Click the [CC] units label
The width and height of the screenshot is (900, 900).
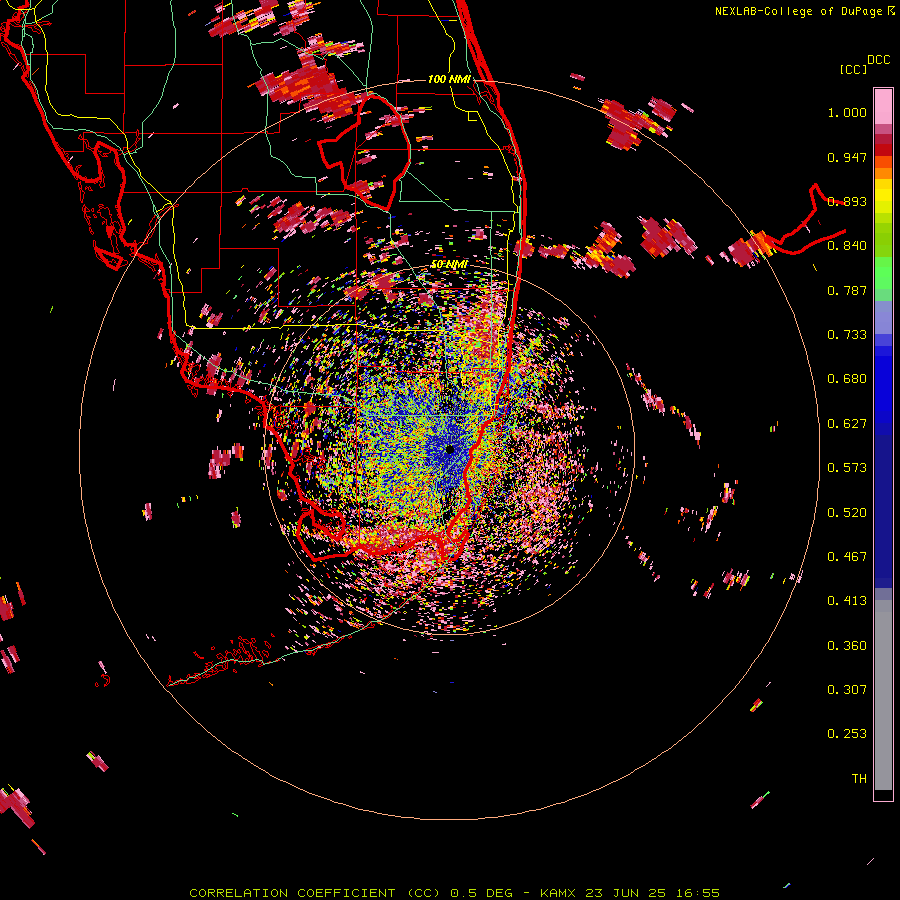pos(853,69)
